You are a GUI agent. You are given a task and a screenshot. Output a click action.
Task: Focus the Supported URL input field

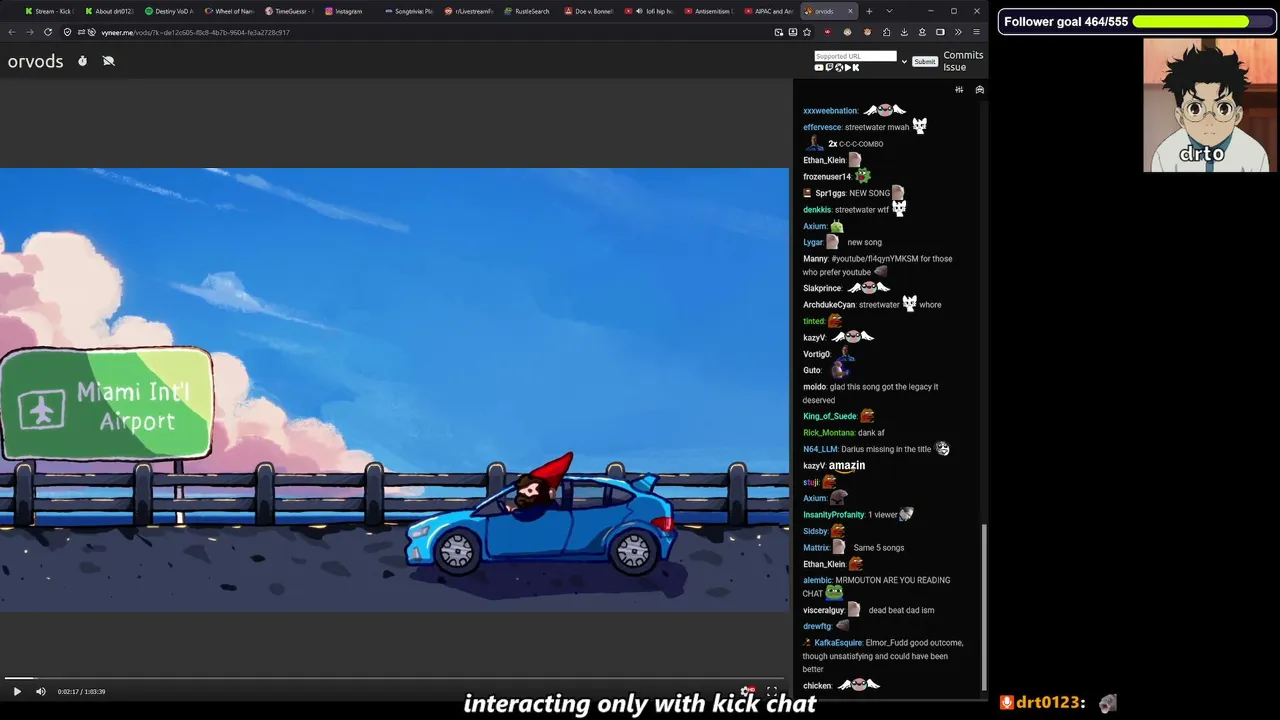[855, 56]
